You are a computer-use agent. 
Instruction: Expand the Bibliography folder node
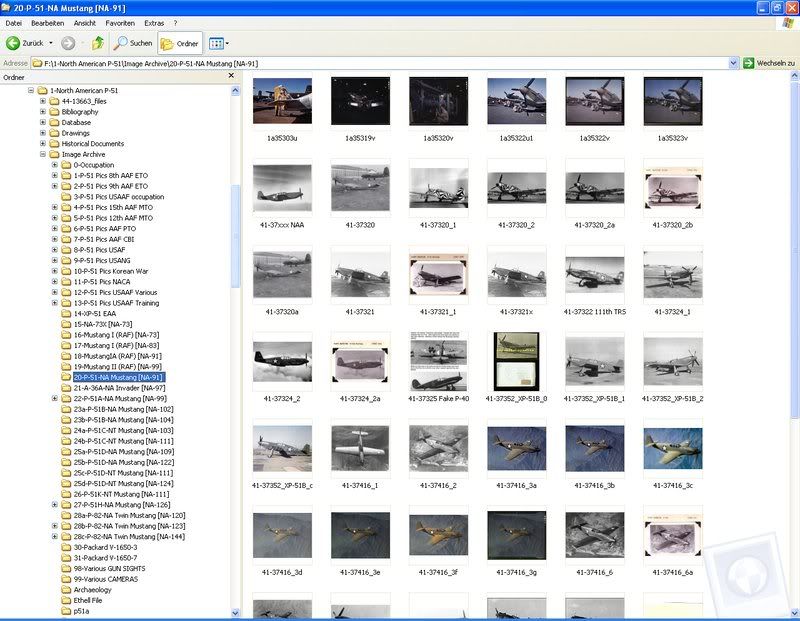click(43, 112)
